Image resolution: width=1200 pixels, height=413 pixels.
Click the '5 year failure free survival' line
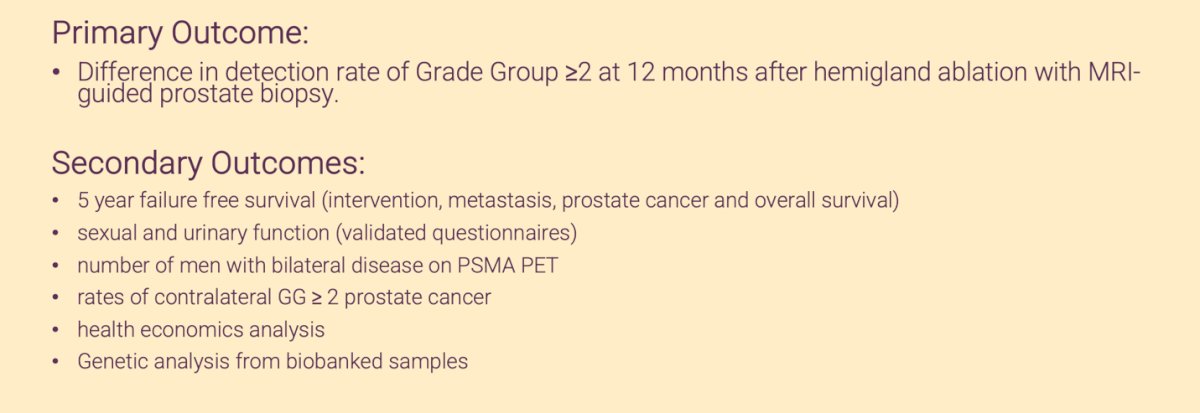point(488,201)
